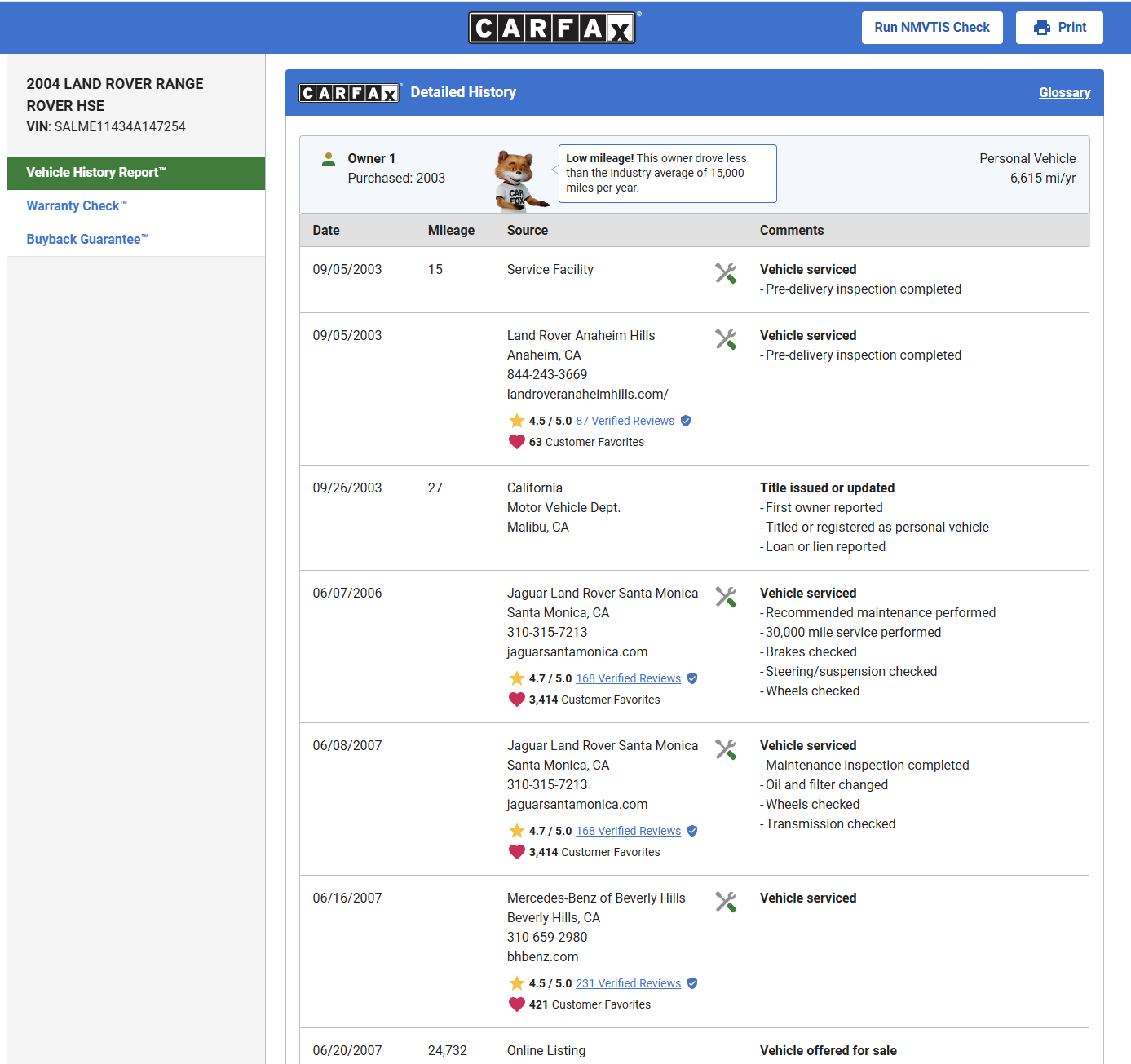Click the Source column header

528,231
